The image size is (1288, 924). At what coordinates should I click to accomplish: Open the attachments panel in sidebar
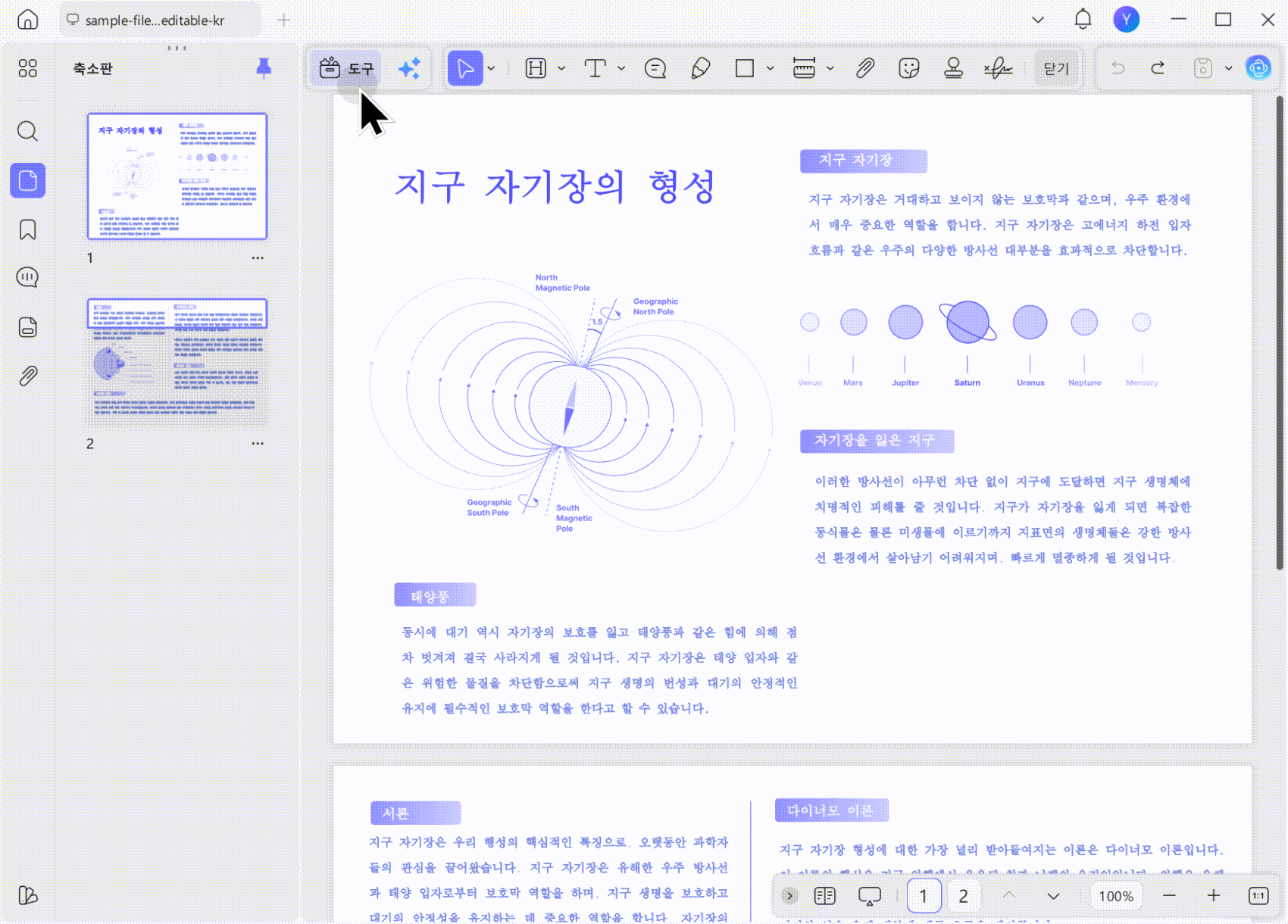click(28, 376)
